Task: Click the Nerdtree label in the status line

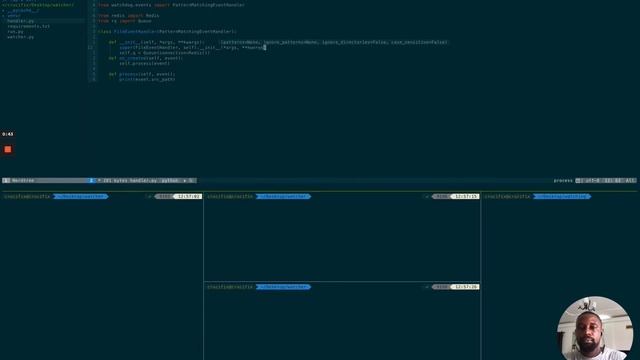Action: (x=23, y=180)
